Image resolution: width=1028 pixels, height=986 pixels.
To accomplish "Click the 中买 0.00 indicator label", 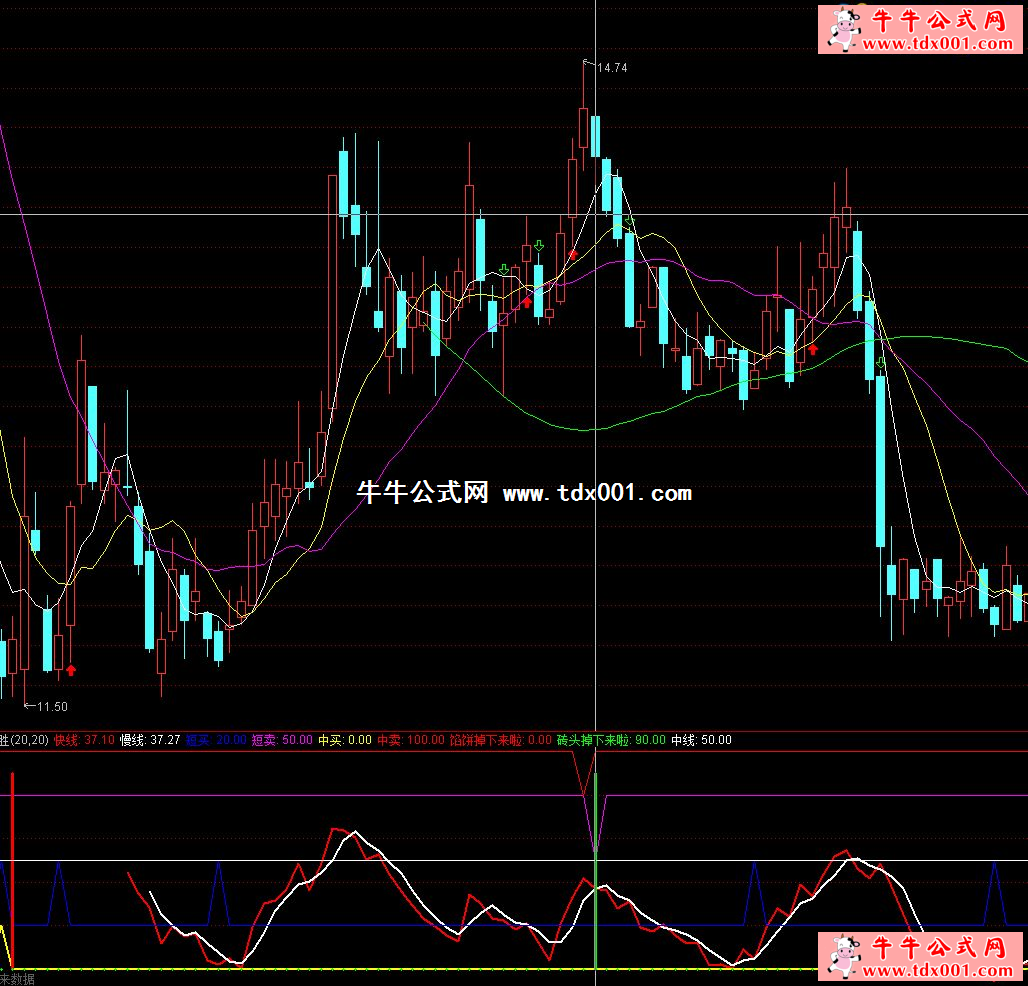I will (344, 740).
